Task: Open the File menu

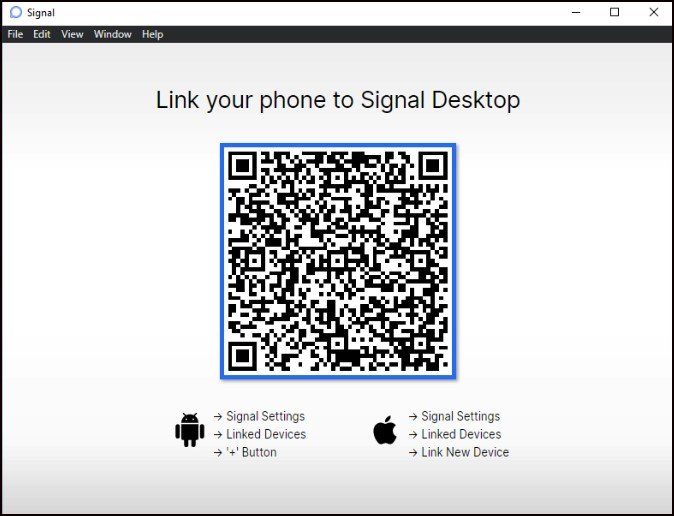Action: pyautogui.click(x=15, y=34)
